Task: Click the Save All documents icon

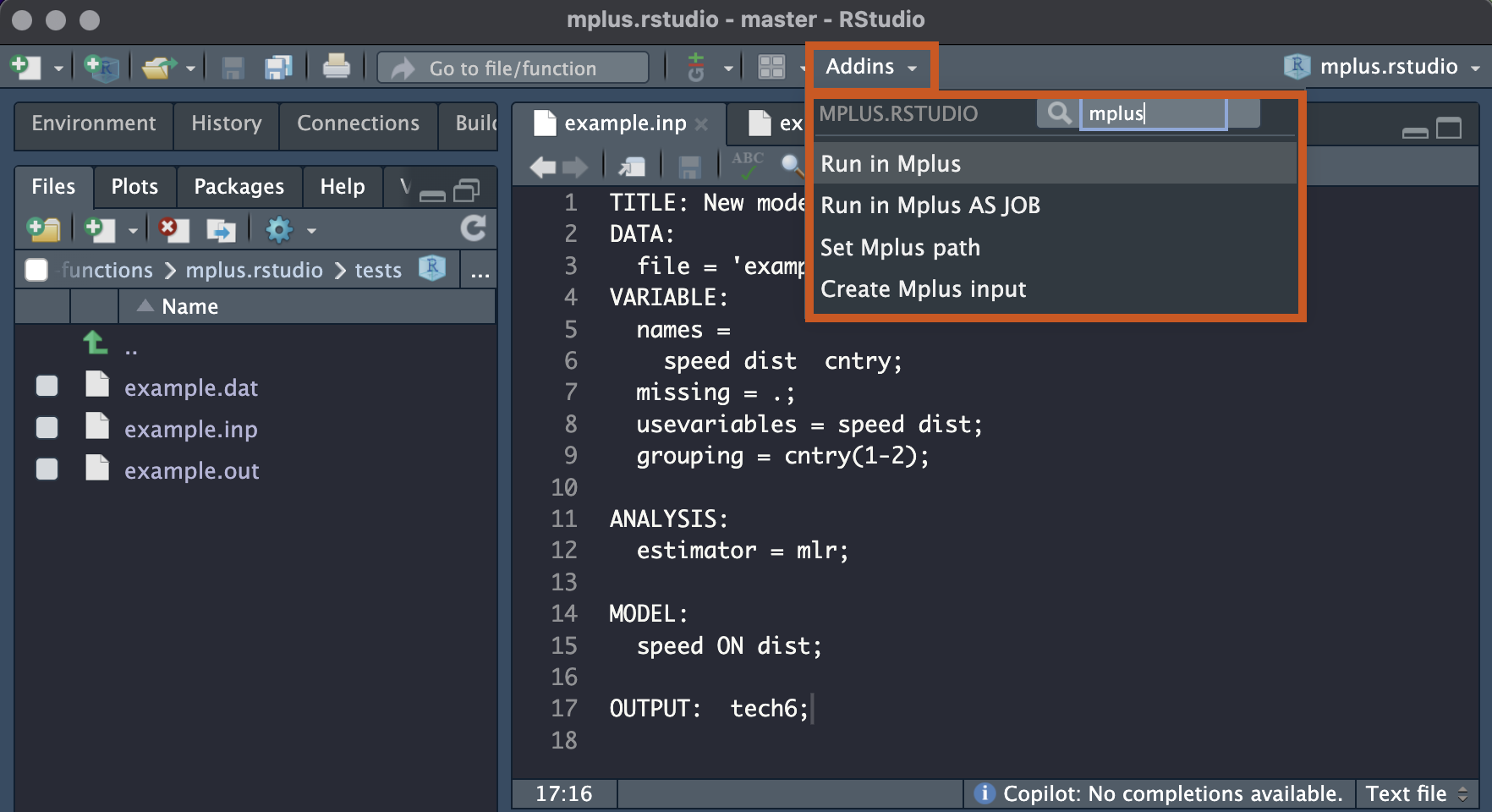Action: (277, 67)
